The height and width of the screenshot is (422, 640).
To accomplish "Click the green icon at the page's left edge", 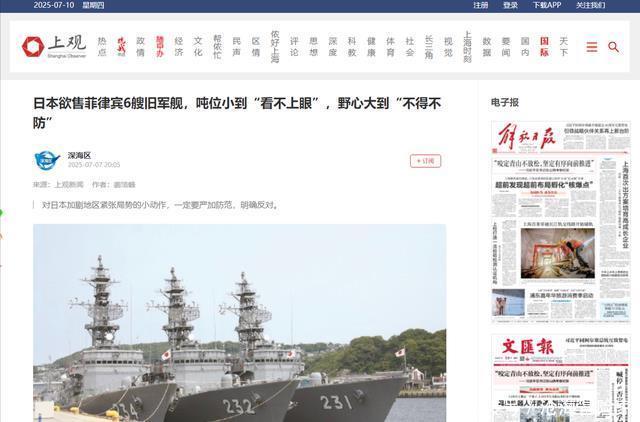I will (1, 213).
